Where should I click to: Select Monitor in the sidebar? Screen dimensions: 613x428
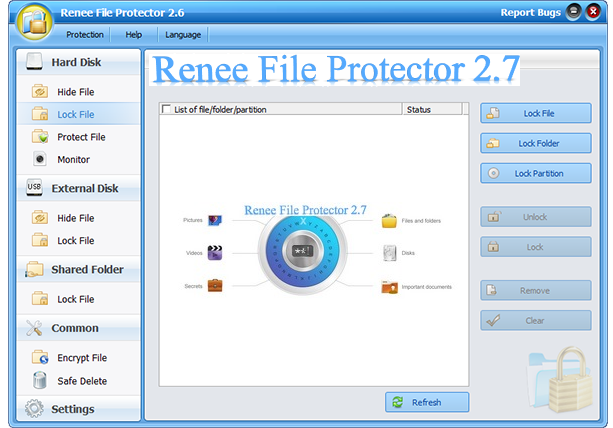(x=79, y=159)
